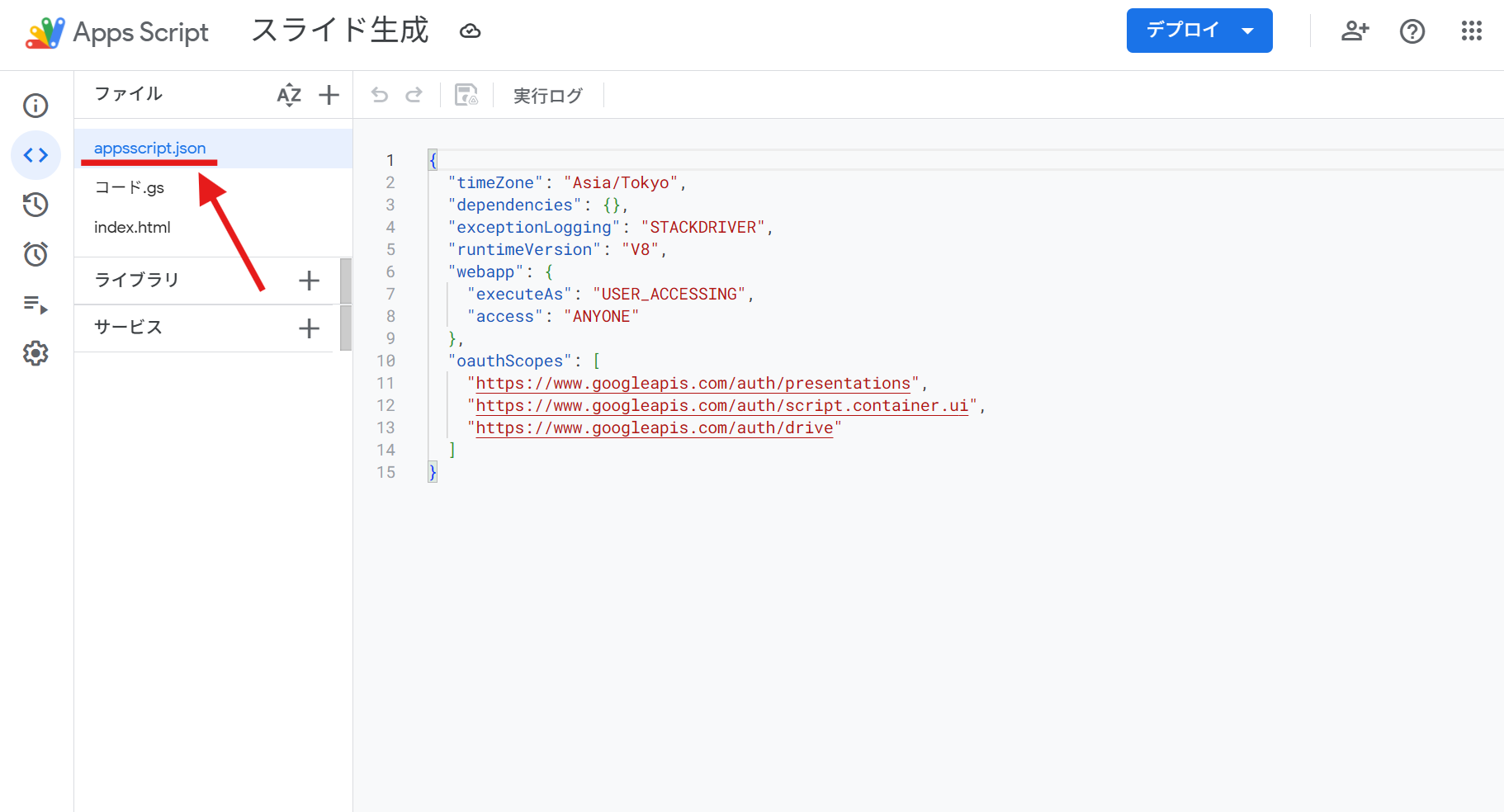
Task: Add a service with サービス plus
Action: tap(309, 328)
